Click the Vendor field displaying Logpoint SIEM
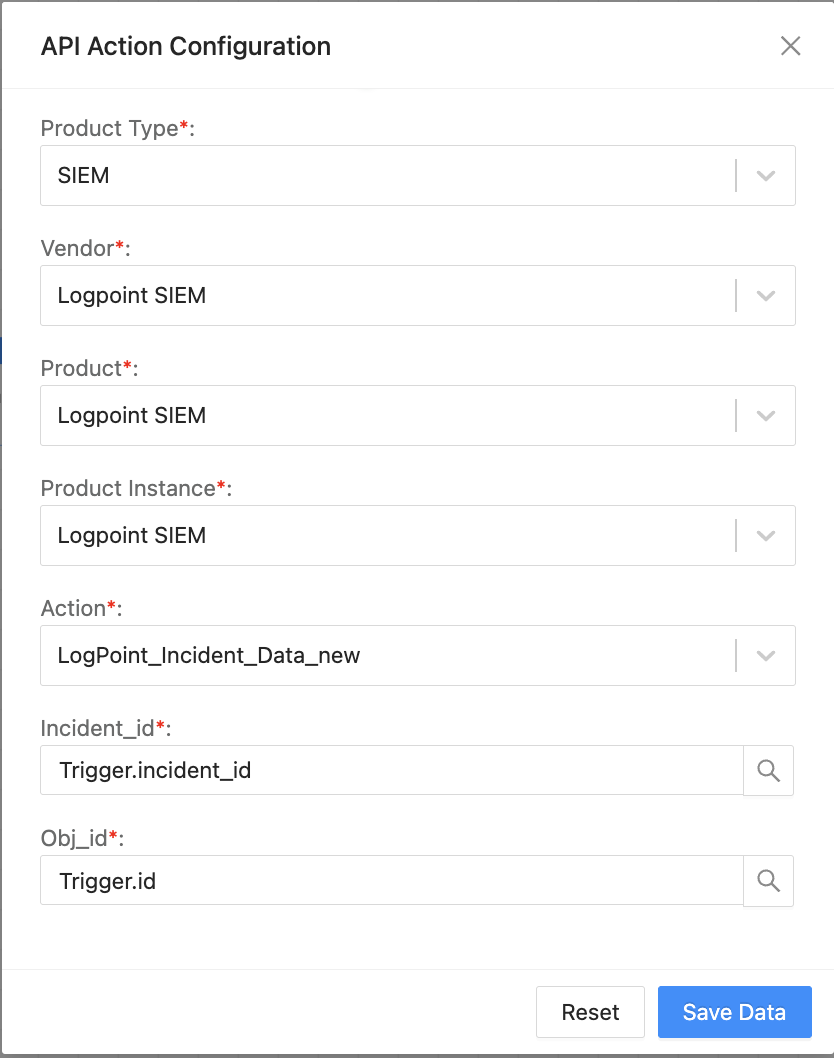The image size is (834, 1058). [x=131, y=295]
